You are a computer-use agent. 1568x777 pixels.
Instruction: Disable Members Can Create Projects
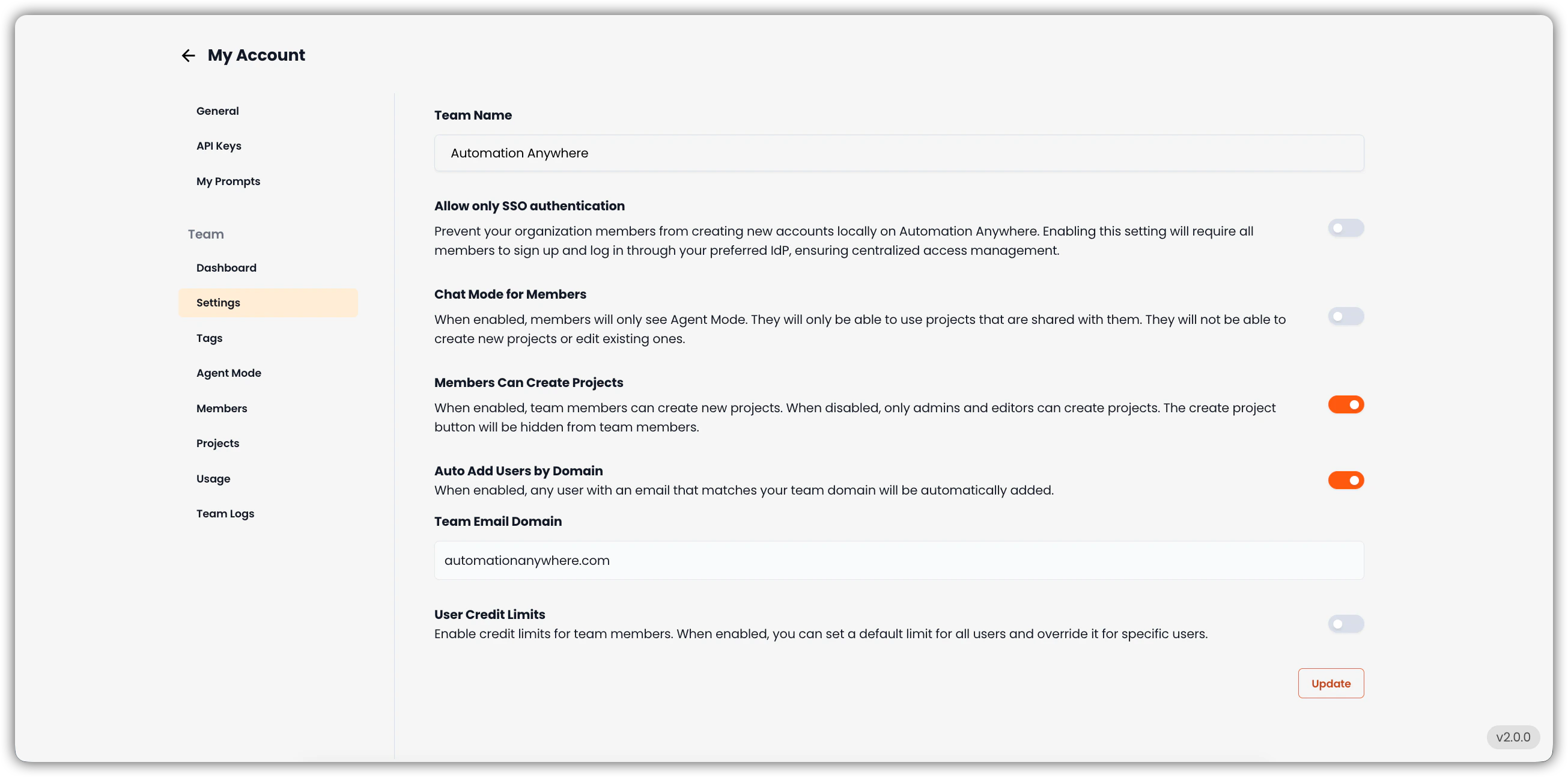pos(1345,404)
